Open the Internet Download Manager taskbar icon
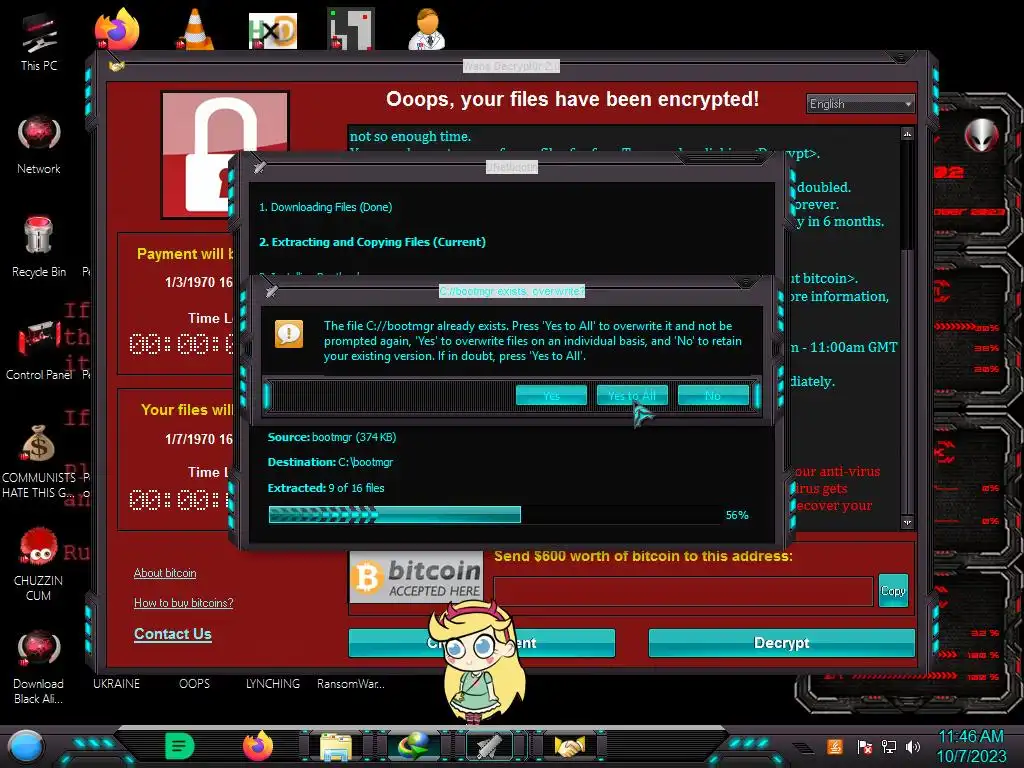 click(x=414, y=746)
